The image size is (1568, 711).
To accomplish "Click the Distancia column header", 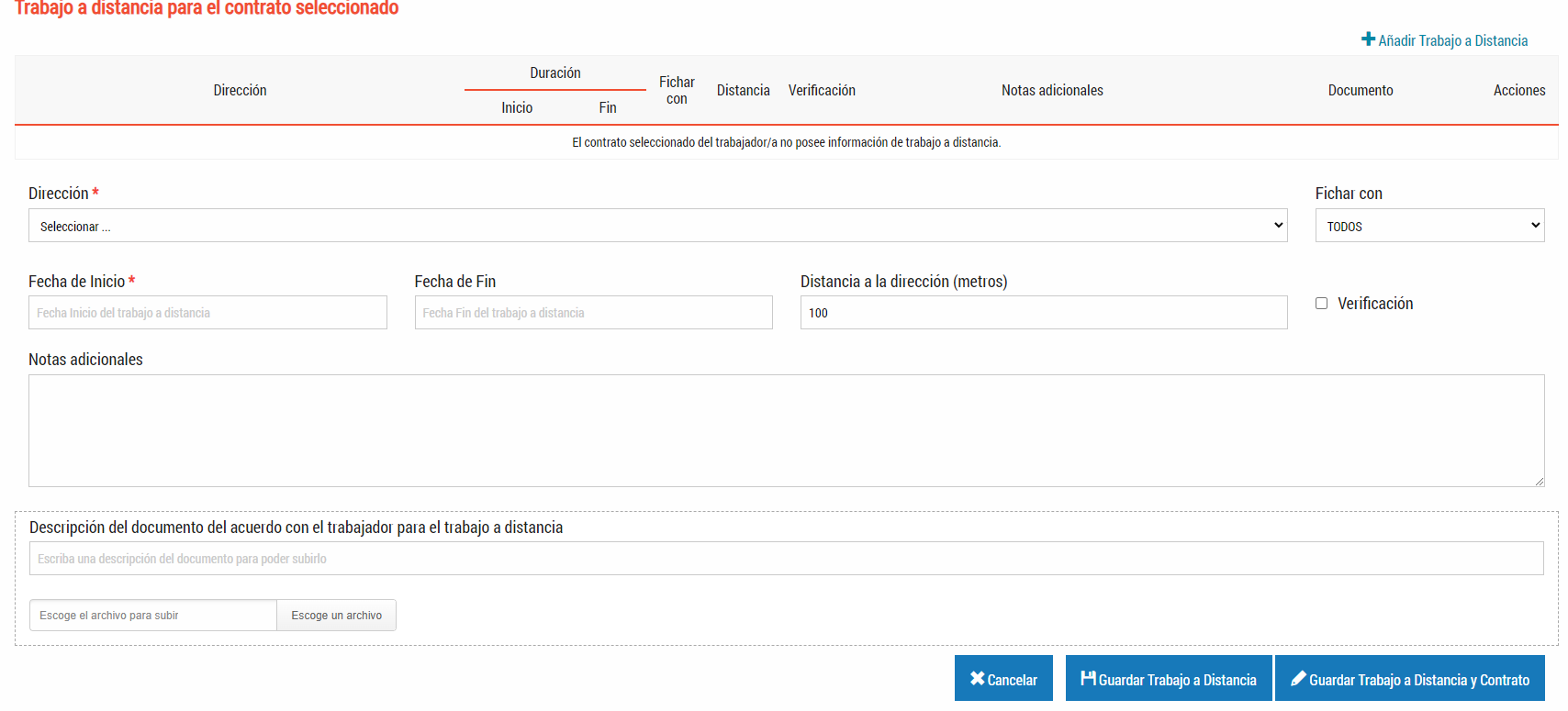I will click(x=744, y=90).
